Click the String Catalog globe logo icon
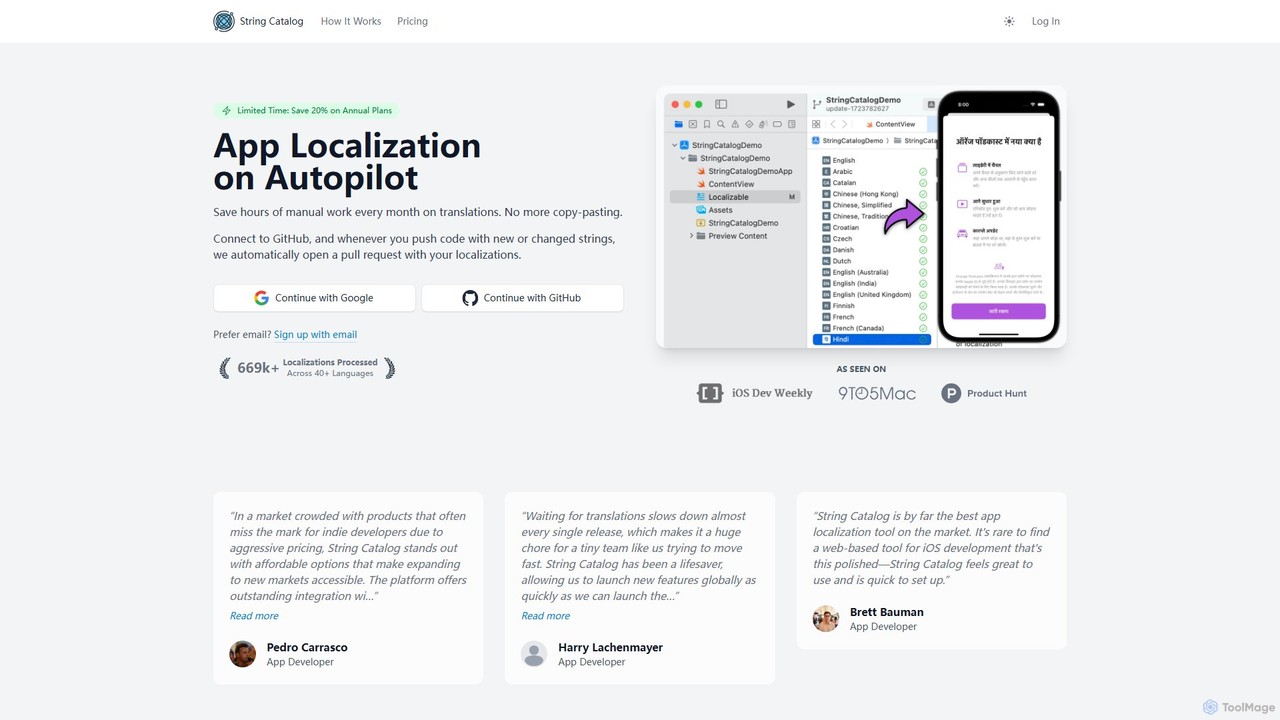Viewport: 1280px width, 720px height. 224,21
